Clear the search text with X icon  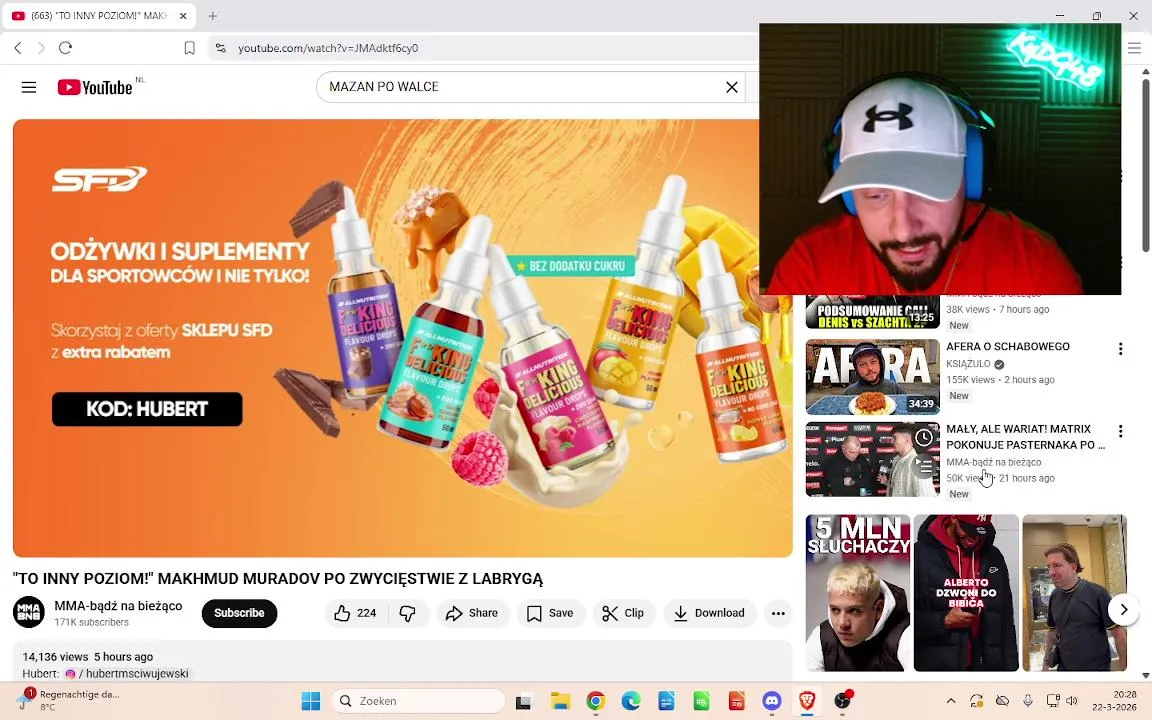pyautogui.click(x=732, y=87)
